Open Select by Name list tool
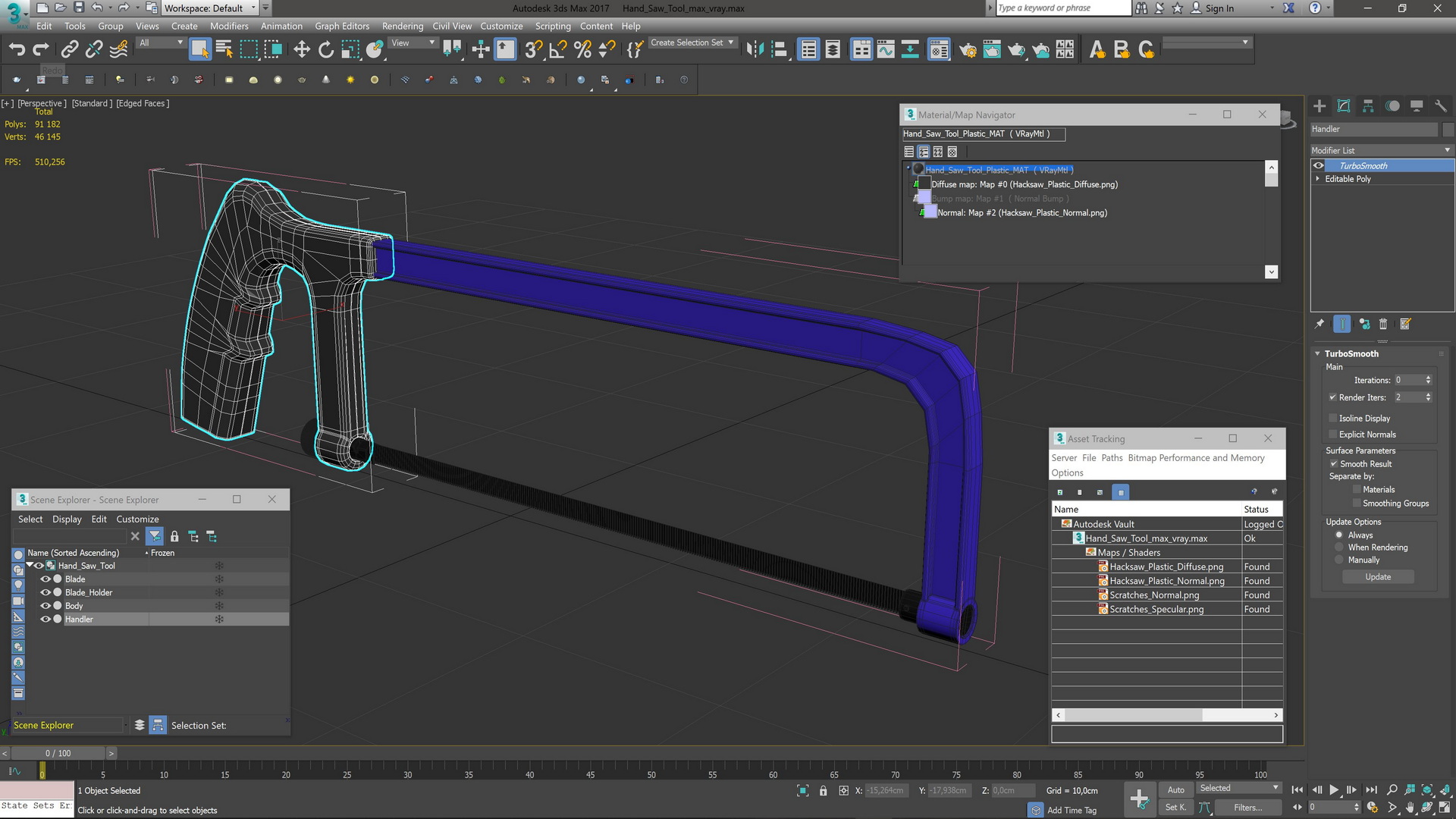1456x819 pixels. point(224,50)
